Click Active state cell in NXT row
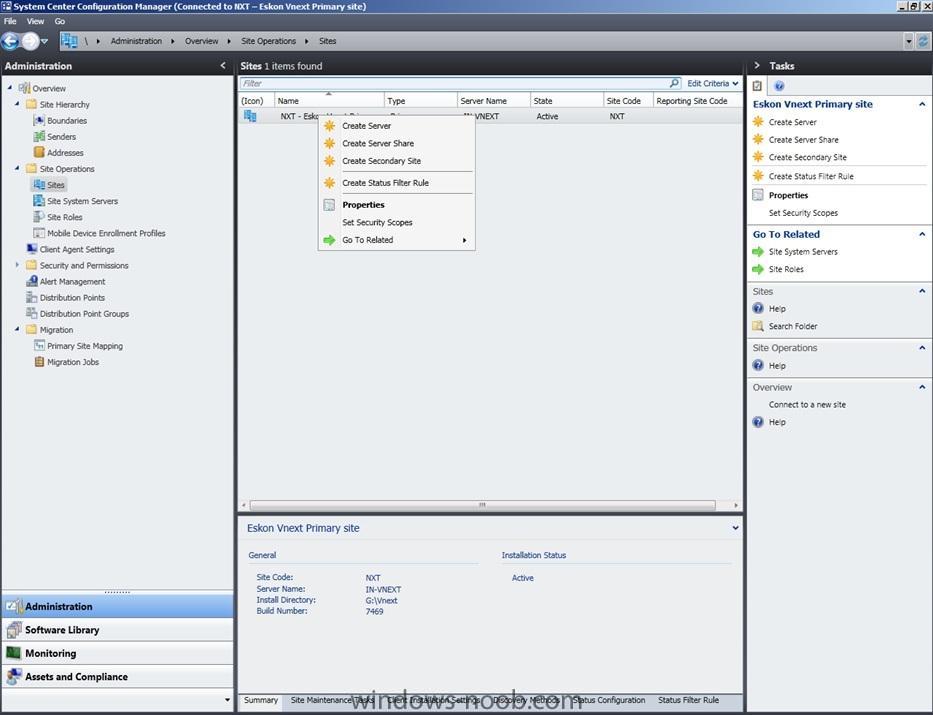The height and width of the screenshot is (715, 933). [x=547, y=116]
